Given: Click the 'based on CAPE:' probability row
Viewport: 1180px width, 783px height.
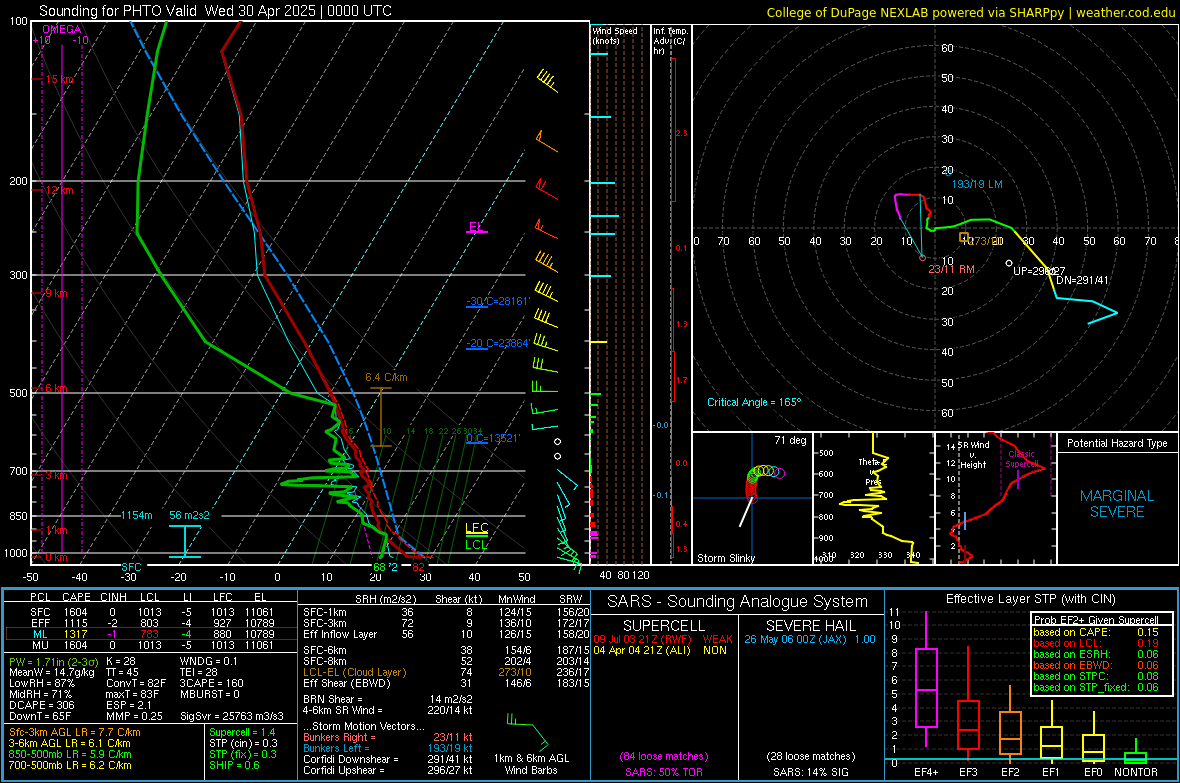Looking at the screenshot, I should (x=1096, y=632).
